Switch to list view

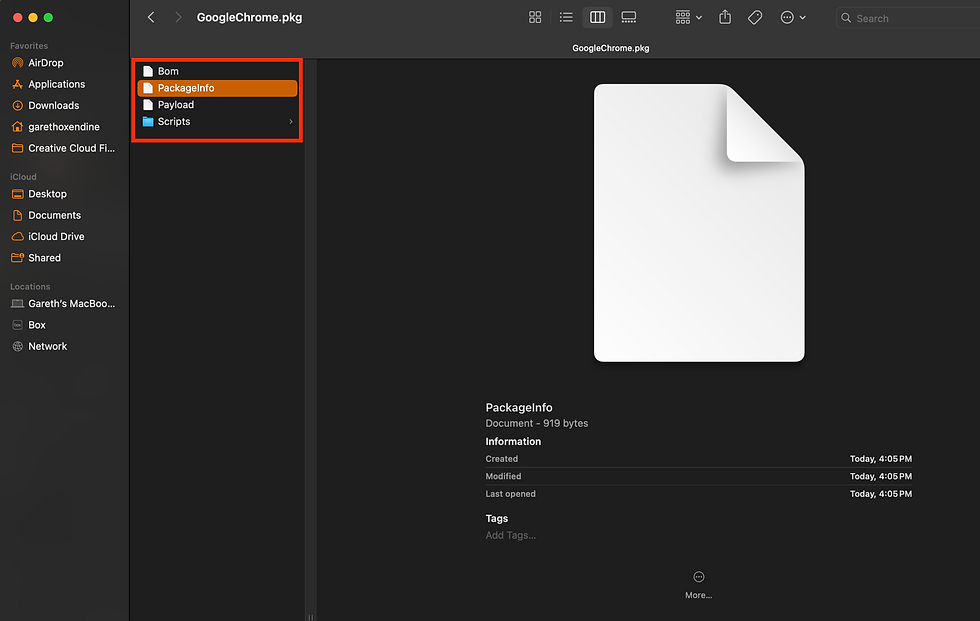click(566, 17)
